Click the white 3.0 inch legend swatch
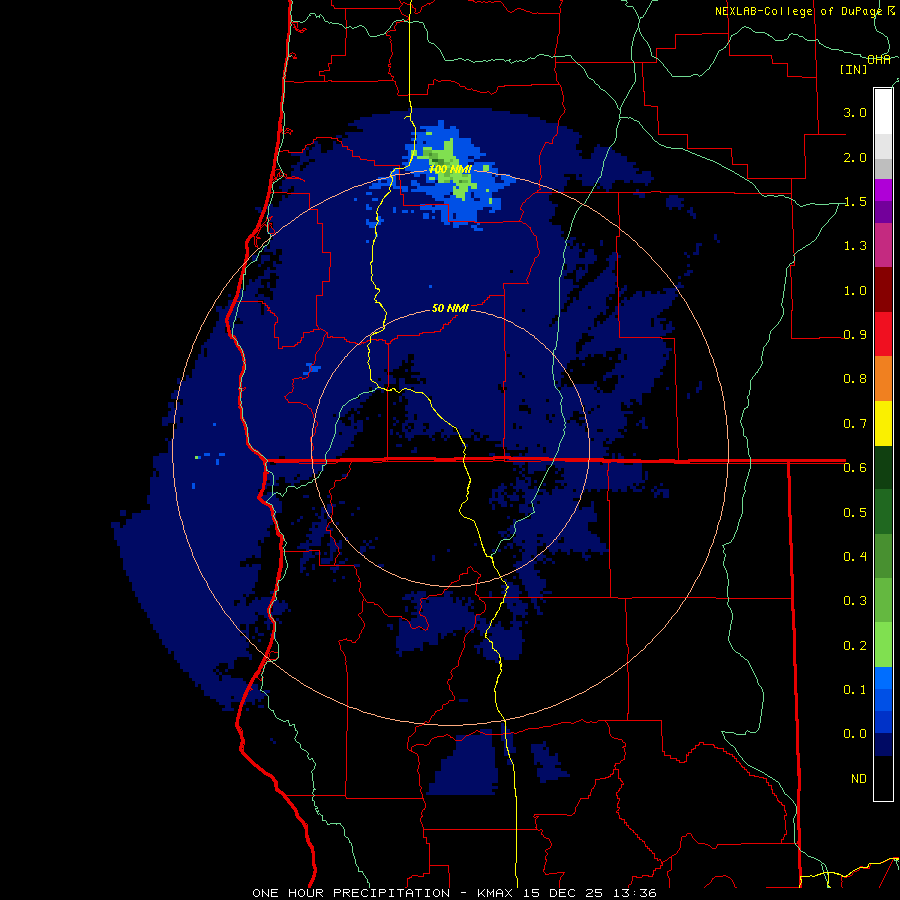The height and width of the screenshot is (900, 900). pyautogui.click(x=883, y=112)
